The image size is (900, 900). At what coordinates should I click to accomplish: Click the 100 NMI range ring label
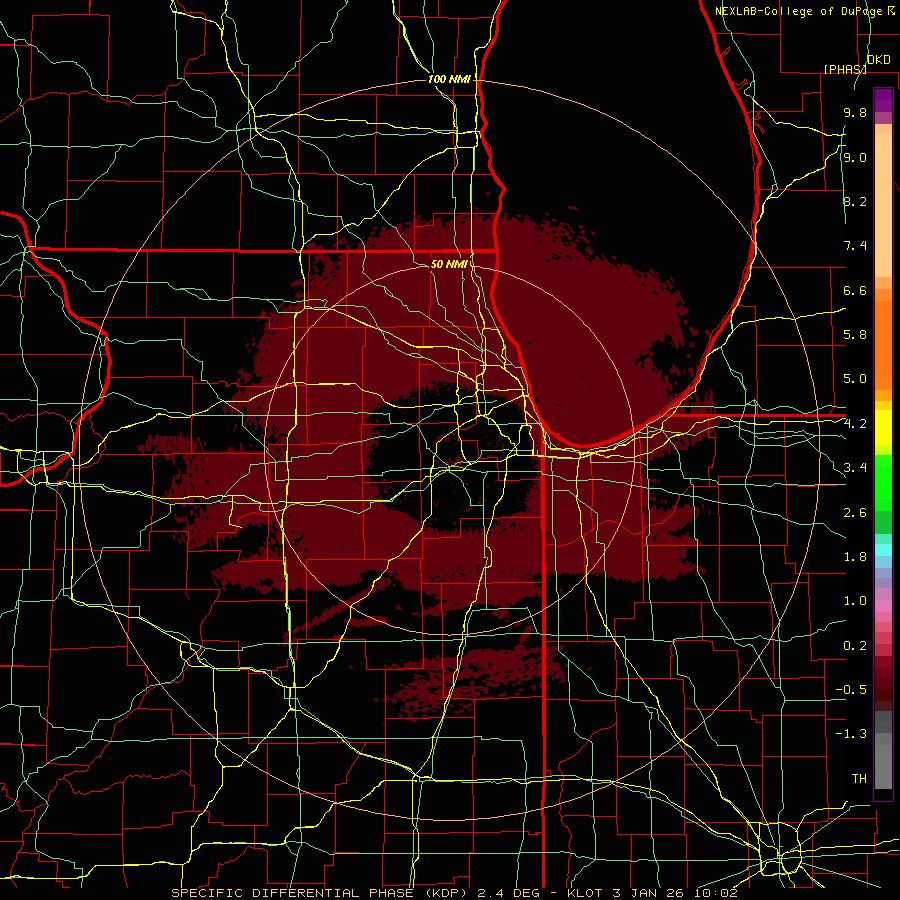tap(449, 79)
